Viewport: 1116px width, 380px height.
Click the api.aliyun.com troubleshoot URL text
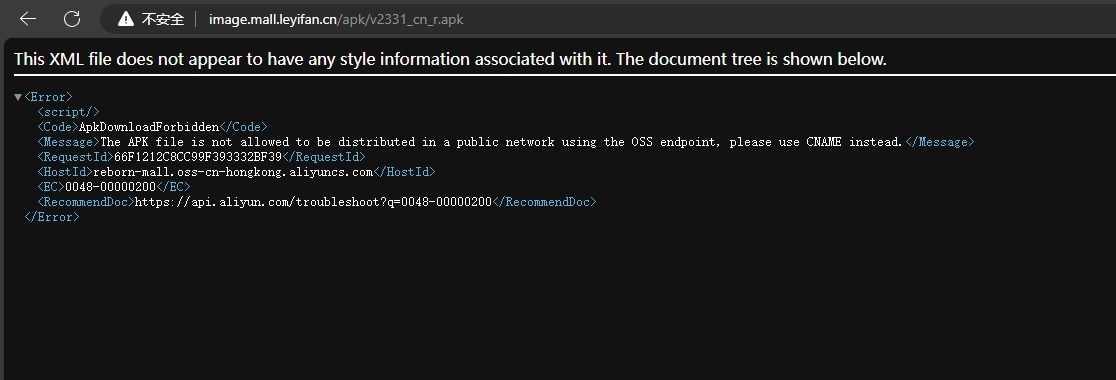point(313,201)
